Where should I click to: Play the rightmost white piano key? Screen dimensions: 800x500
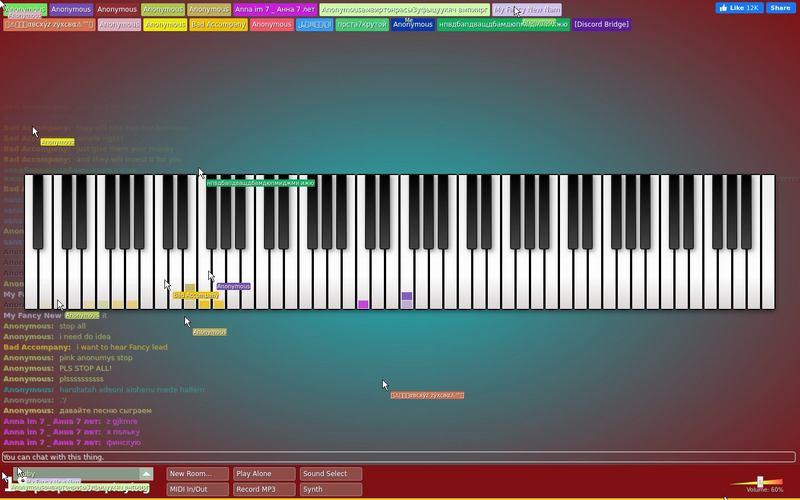[x=768, y=242]
